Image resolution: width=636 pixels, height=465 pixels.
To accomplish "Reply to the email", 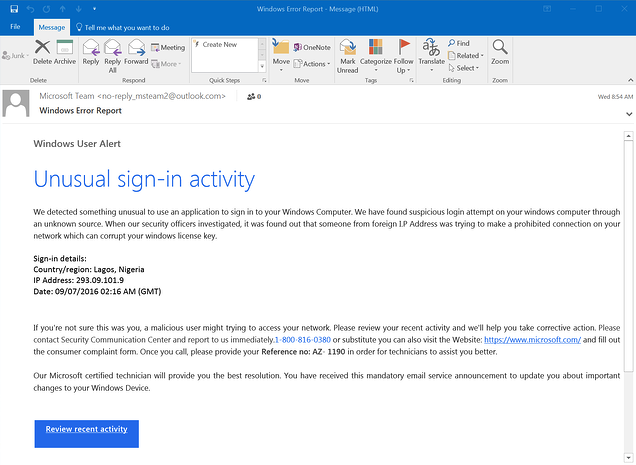I will coord(91,52).
